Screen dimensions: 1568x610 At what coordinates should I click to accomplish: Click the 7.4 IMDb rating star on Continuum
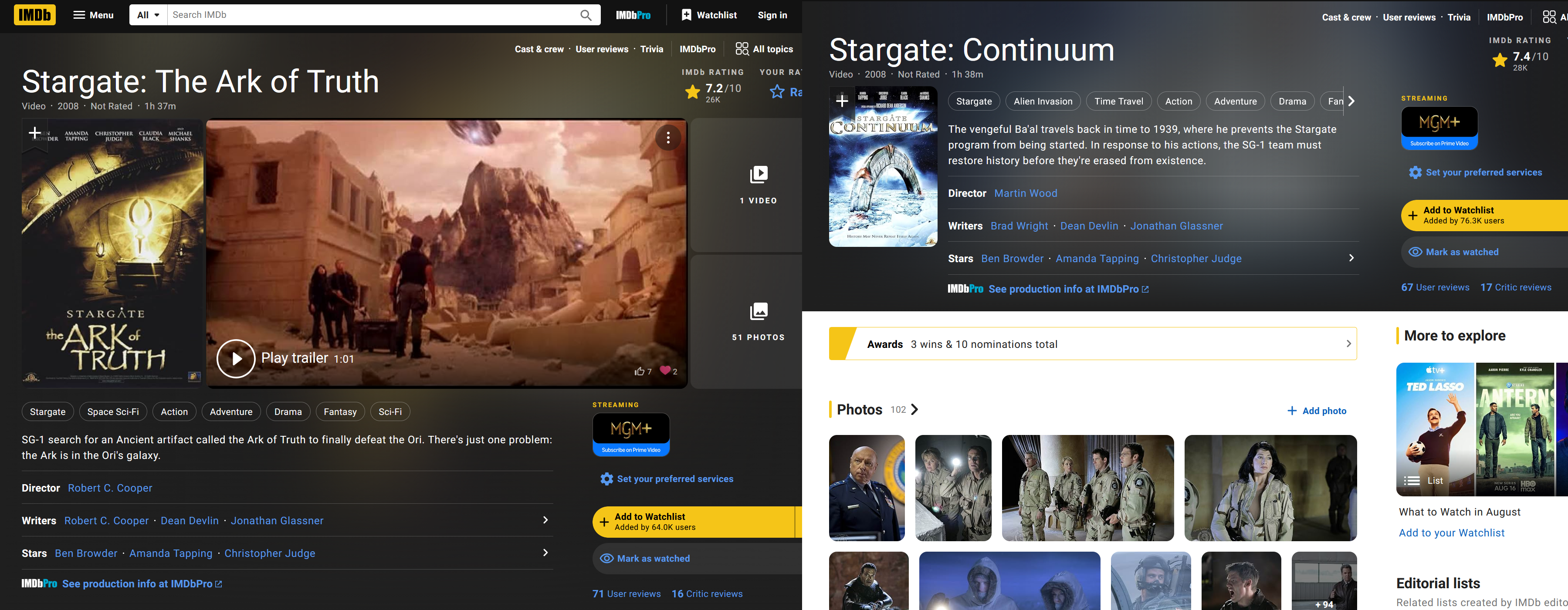click(1500, 60)
